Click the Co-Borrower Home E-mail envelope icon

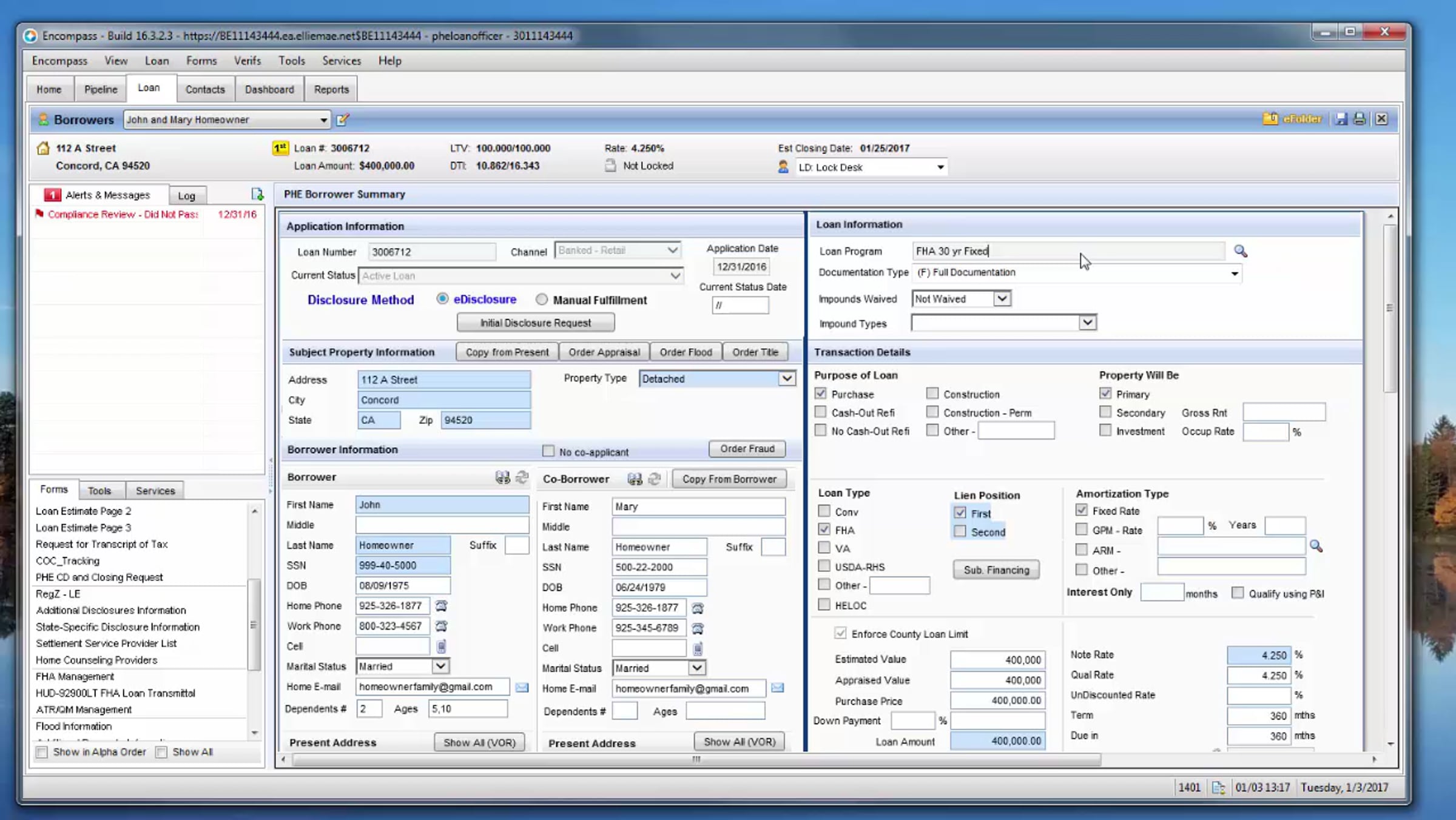tap(777, 688)
